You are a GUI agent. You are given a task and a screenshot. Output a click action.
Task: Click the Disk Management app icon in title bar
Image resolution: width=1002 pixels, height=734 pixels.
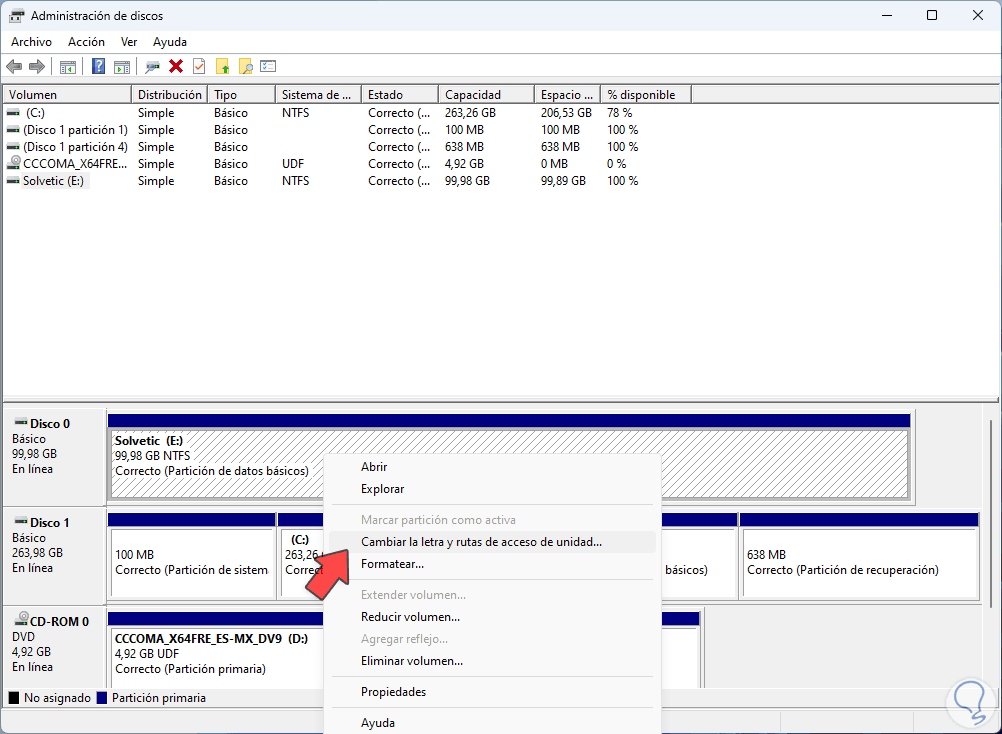point(17,15)
